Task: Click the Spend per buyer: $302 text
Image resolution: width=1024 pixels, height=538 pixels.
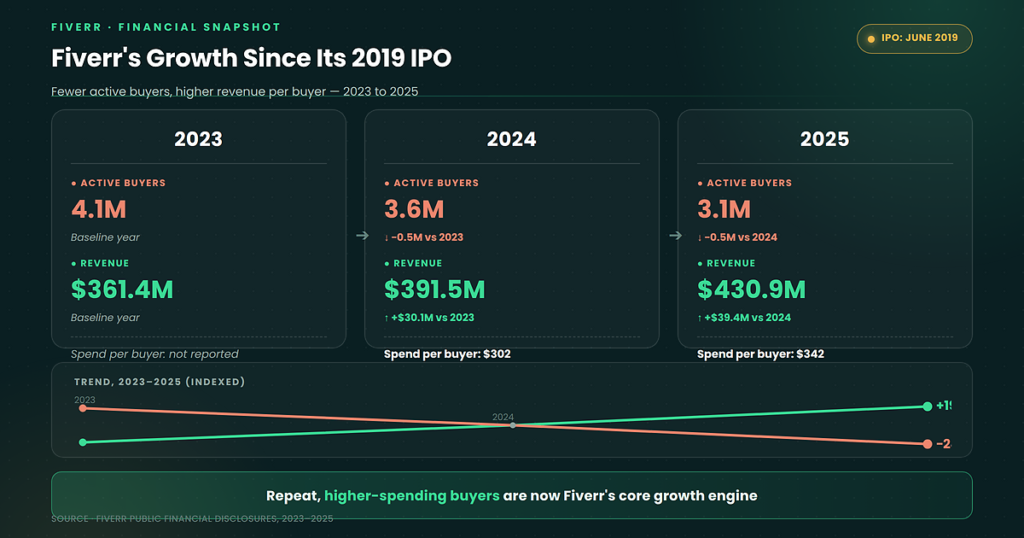Action: coord(447,354)
